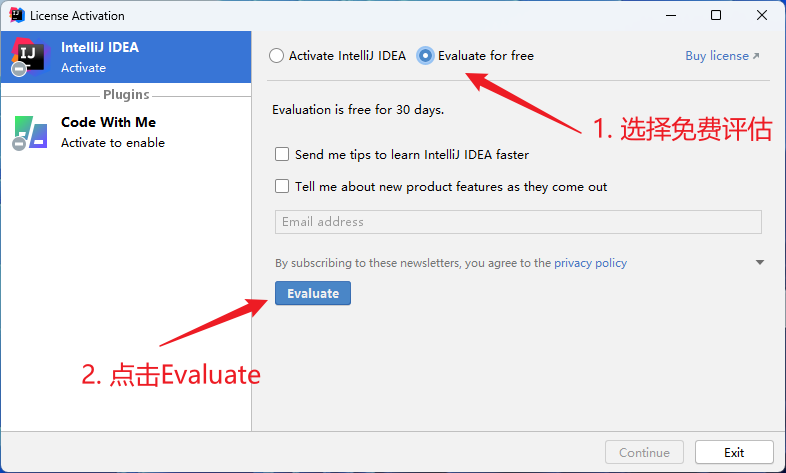Minimize the License Activation window
This screenshot has width=786, height=473.
click(x=671, y=16)
